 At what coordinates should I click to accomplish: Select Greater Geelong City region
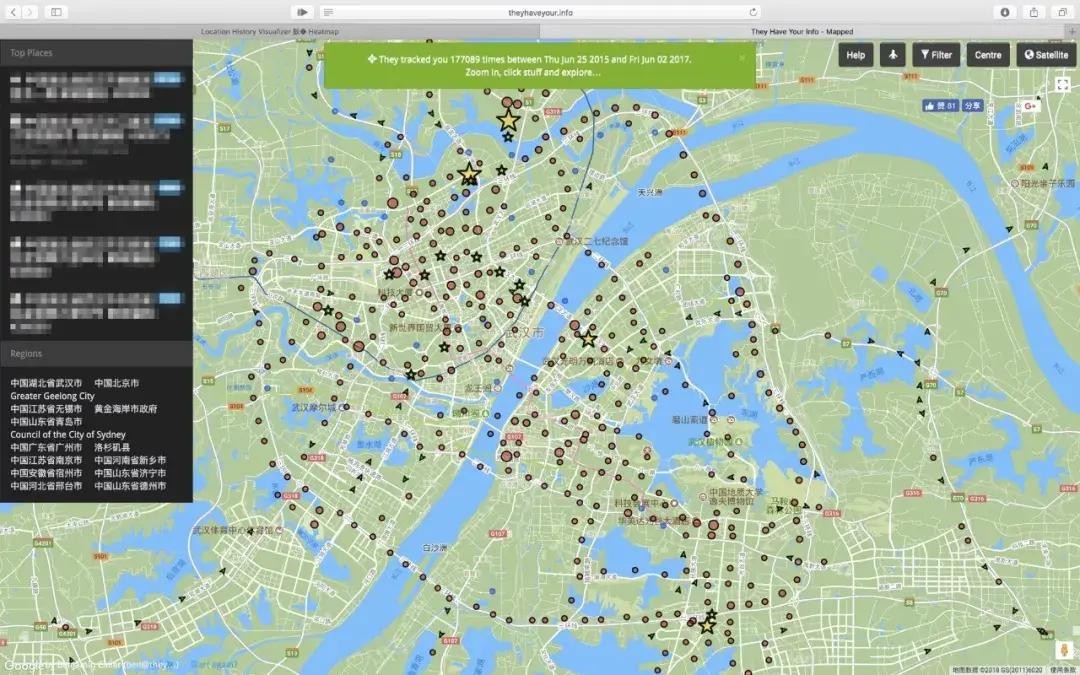point(52,396)
